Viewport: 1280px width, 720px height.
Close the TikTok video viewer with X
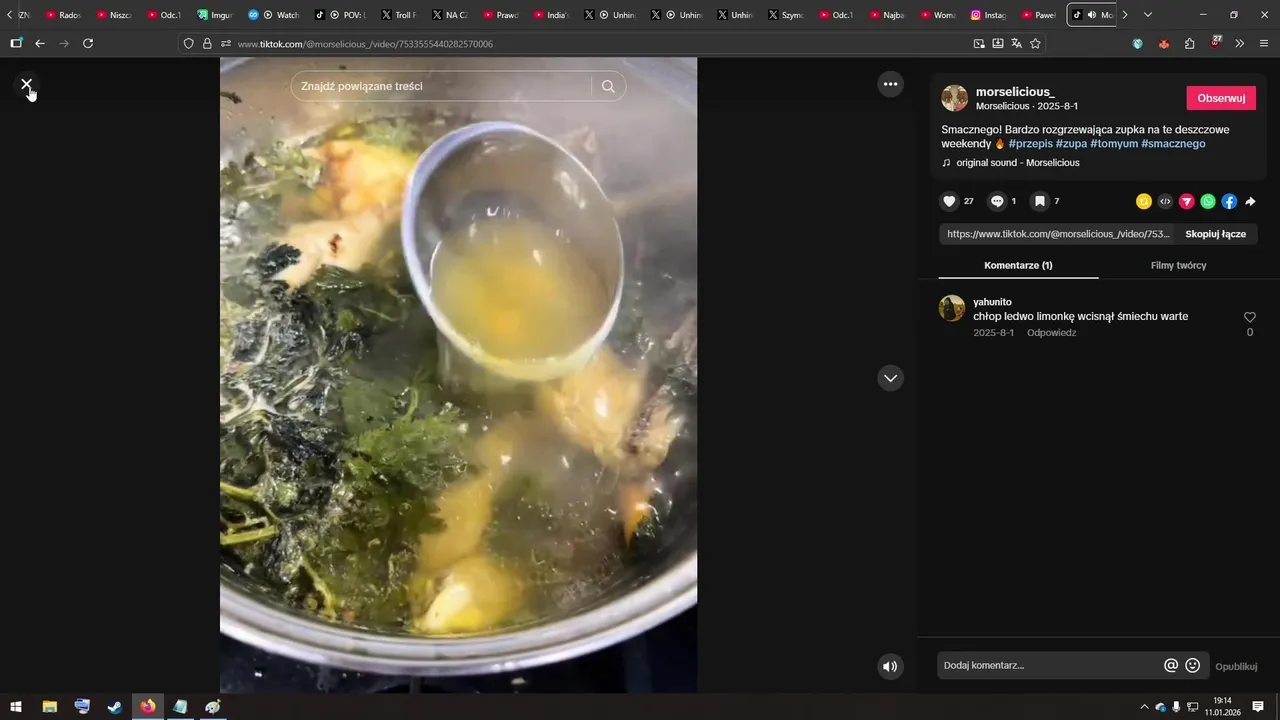coord(26,85)
